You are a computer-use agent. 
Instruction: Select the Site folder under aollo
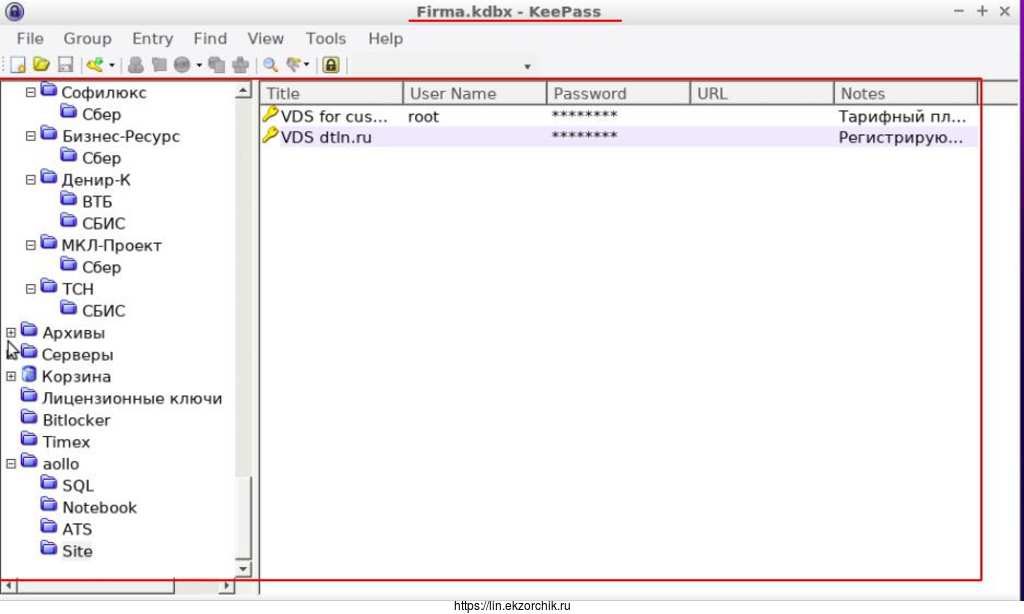click(76, 551)
